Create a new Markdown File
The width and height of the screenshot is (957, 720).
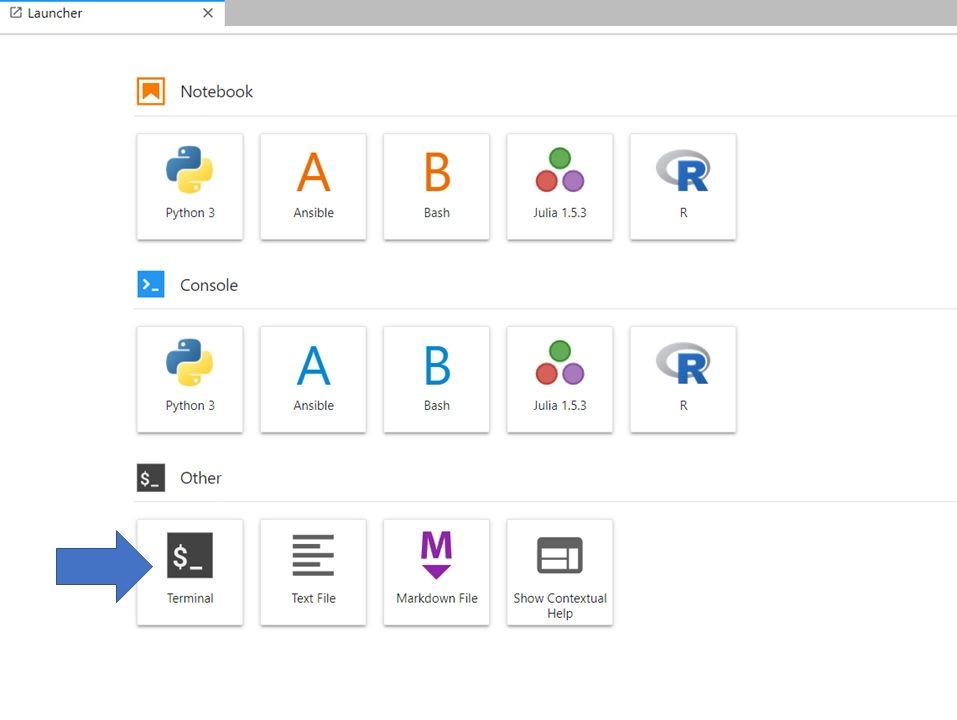[x=436, y=572]
